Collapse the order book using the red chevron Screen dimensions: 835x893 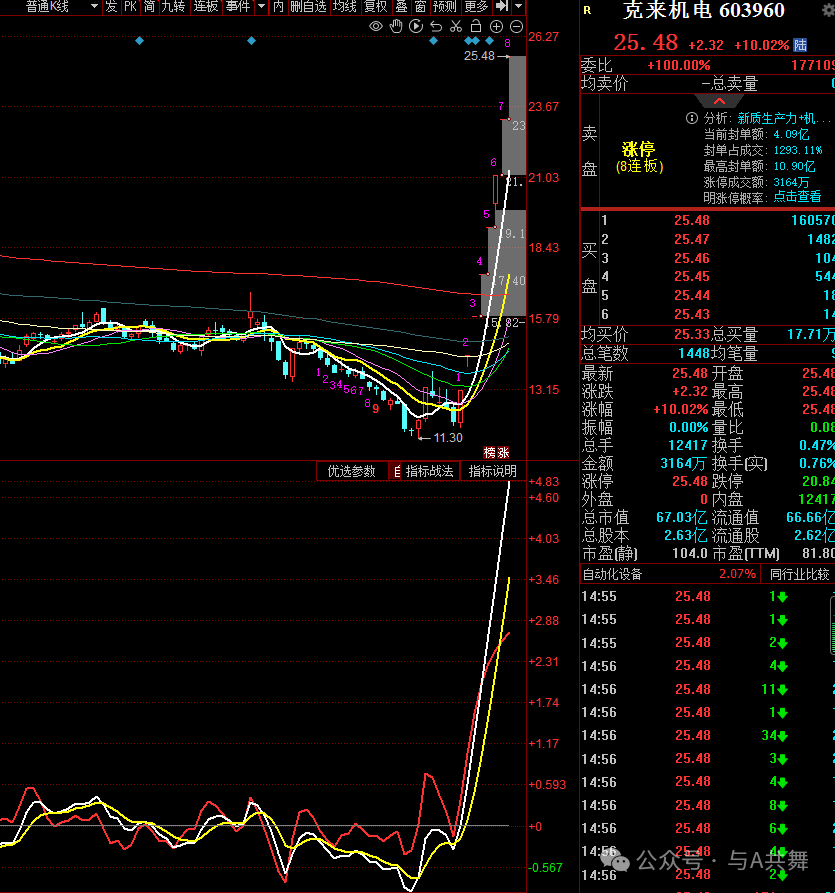[719, 101]
